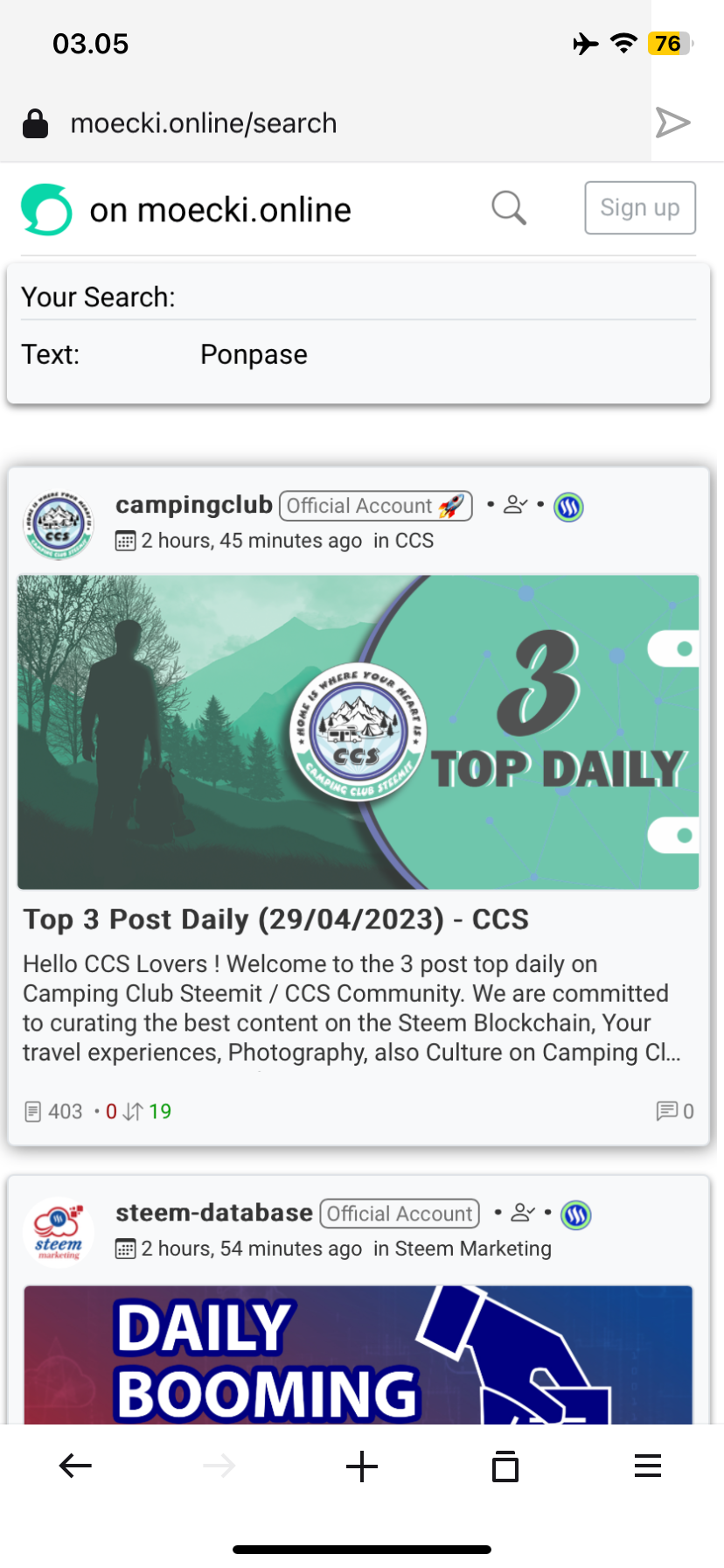Open the campingclub profile avatar

coord(59,524)
